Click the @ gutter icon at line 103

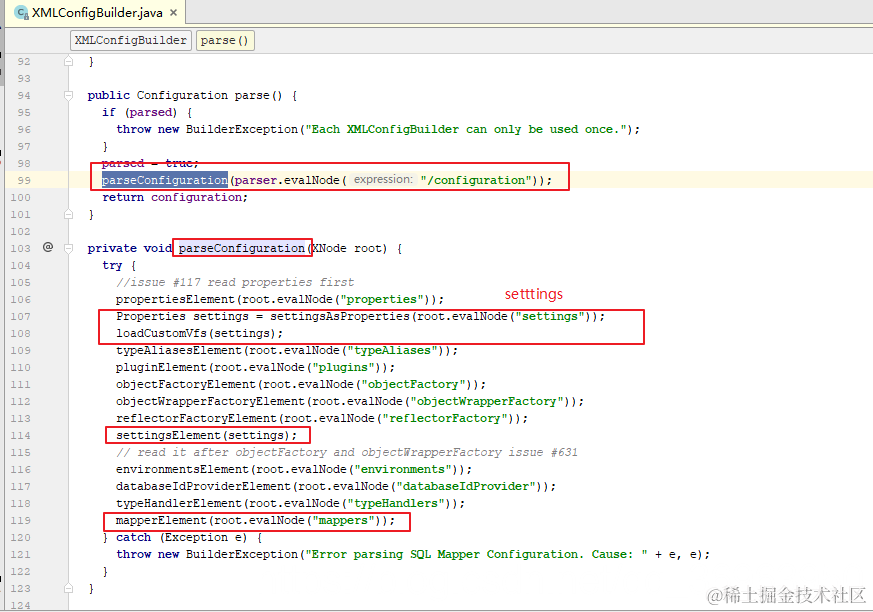(x=48, y=247)
